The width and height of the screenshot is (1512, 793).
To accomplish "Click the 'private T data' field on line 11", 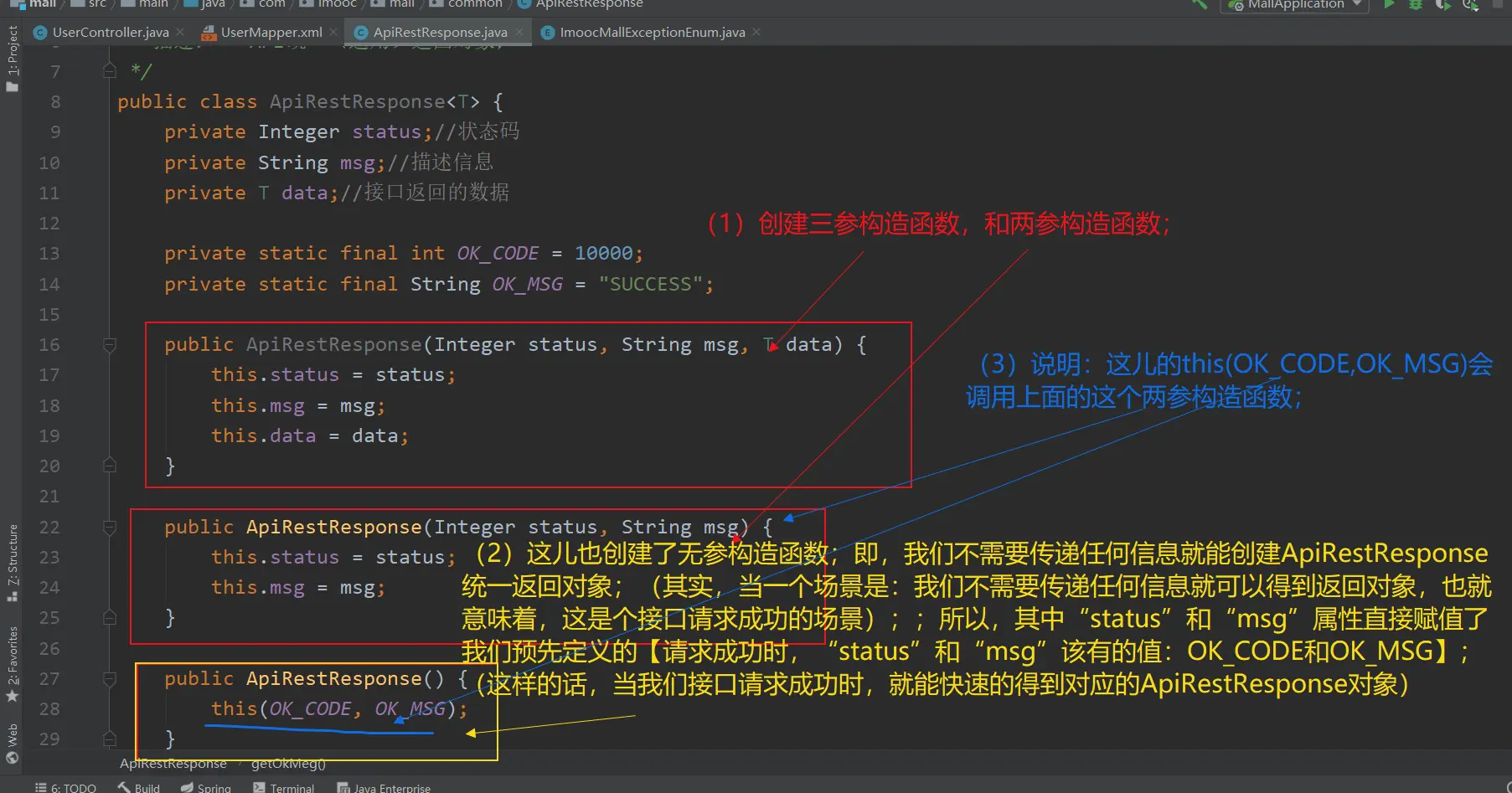I will click(246, 193).
